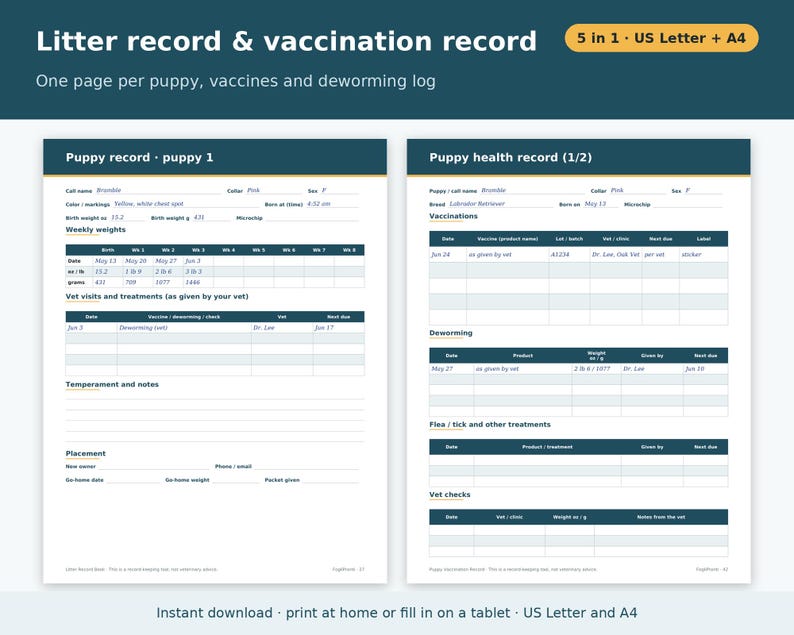Click the '2 lb 6 / 1077' weight cell
The height and width of the screenshot is (635, 794).
pos(597,369)
